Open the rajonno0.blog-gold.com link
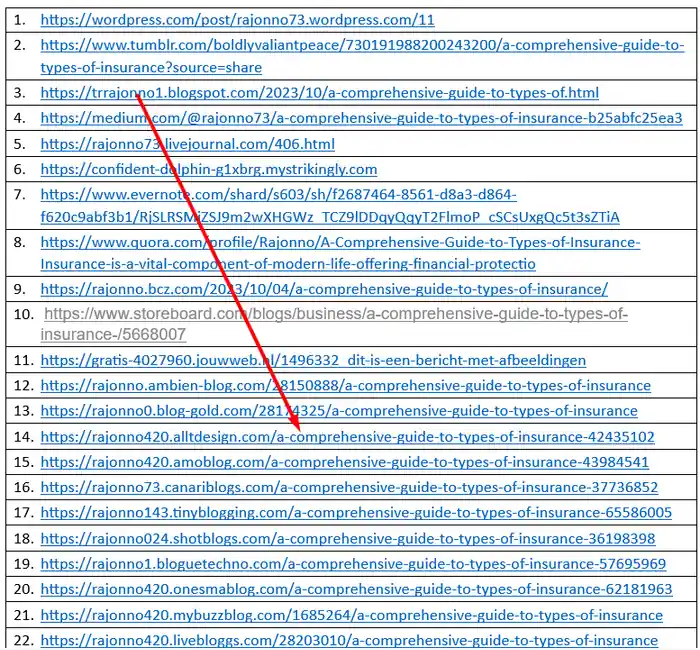This screenshot has height=650, width=700. (x=339, y=411)
